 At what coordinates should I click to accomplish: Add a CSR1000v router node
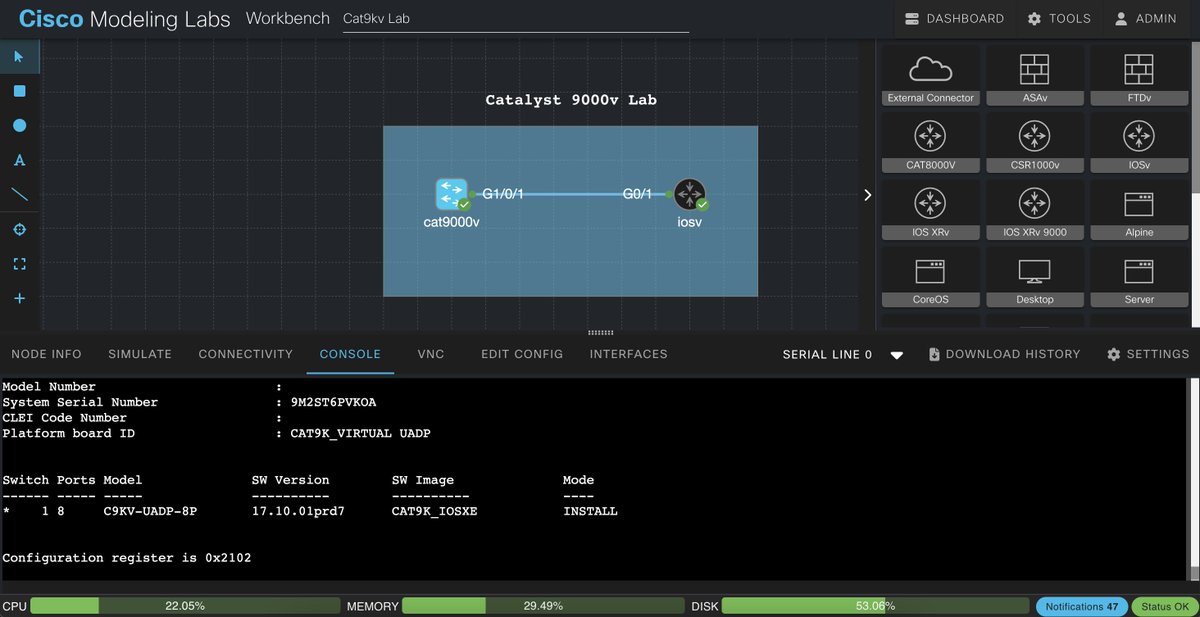pyautogui.click(x=1035, y=143)
